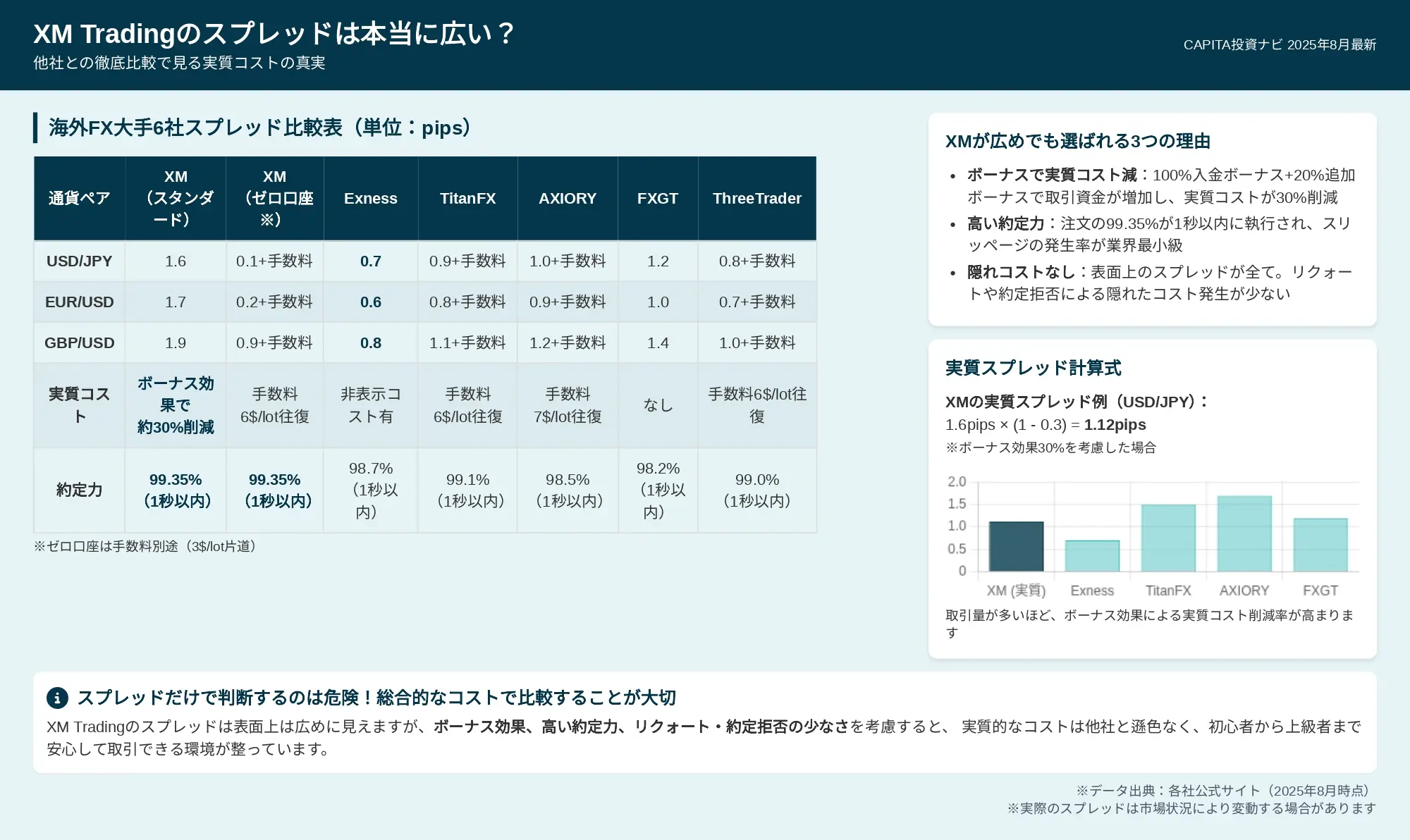The width and height of the screenshot is (1410, 840).
Task: Click the 隠れコストなし bullet point
Action: 1160,283
